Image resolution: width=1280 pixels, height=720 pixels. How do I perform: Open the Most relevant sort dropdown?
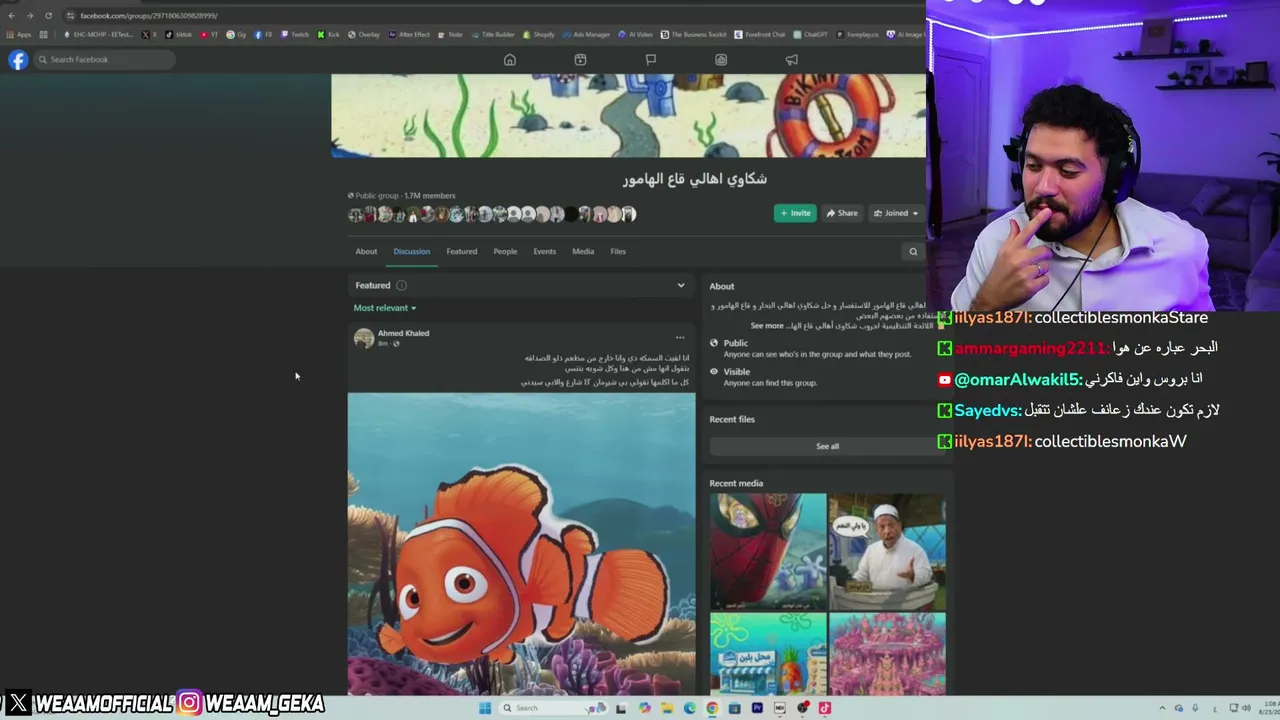385,308
